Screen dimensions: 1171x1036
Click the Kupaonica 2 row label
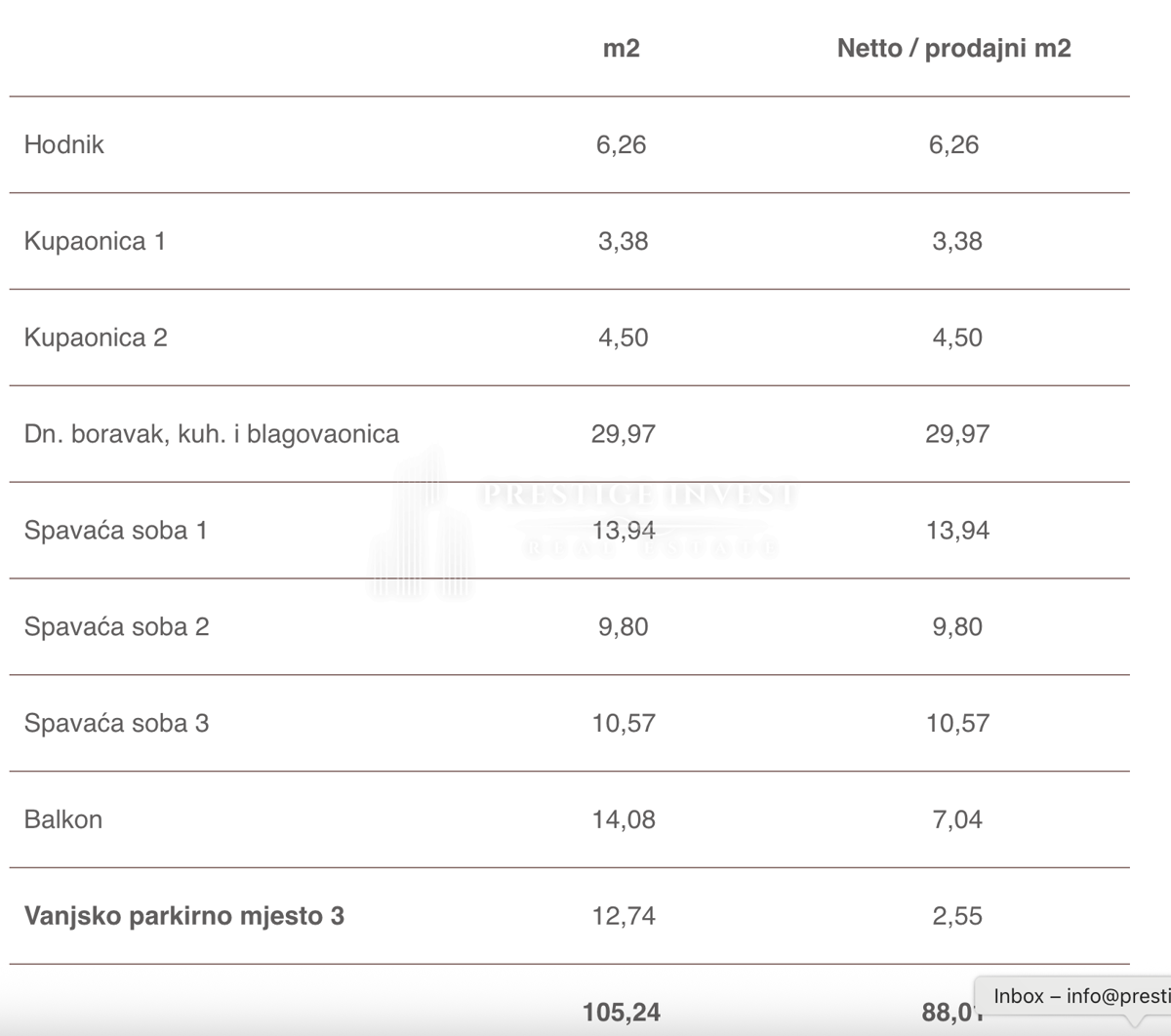(96, 338)
